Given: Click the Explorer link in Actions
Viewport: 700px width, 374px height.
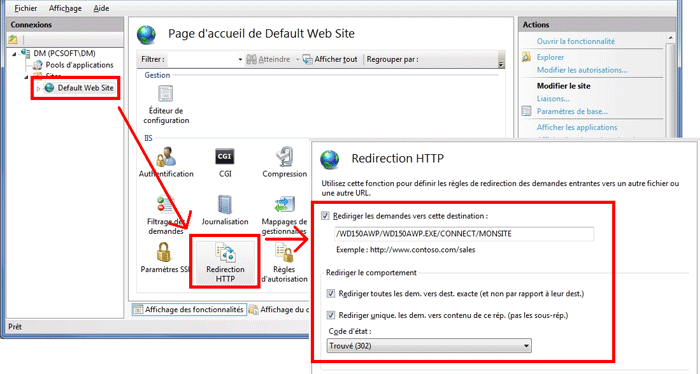Looking at the screenshot, I should click(x=550, y=57).
